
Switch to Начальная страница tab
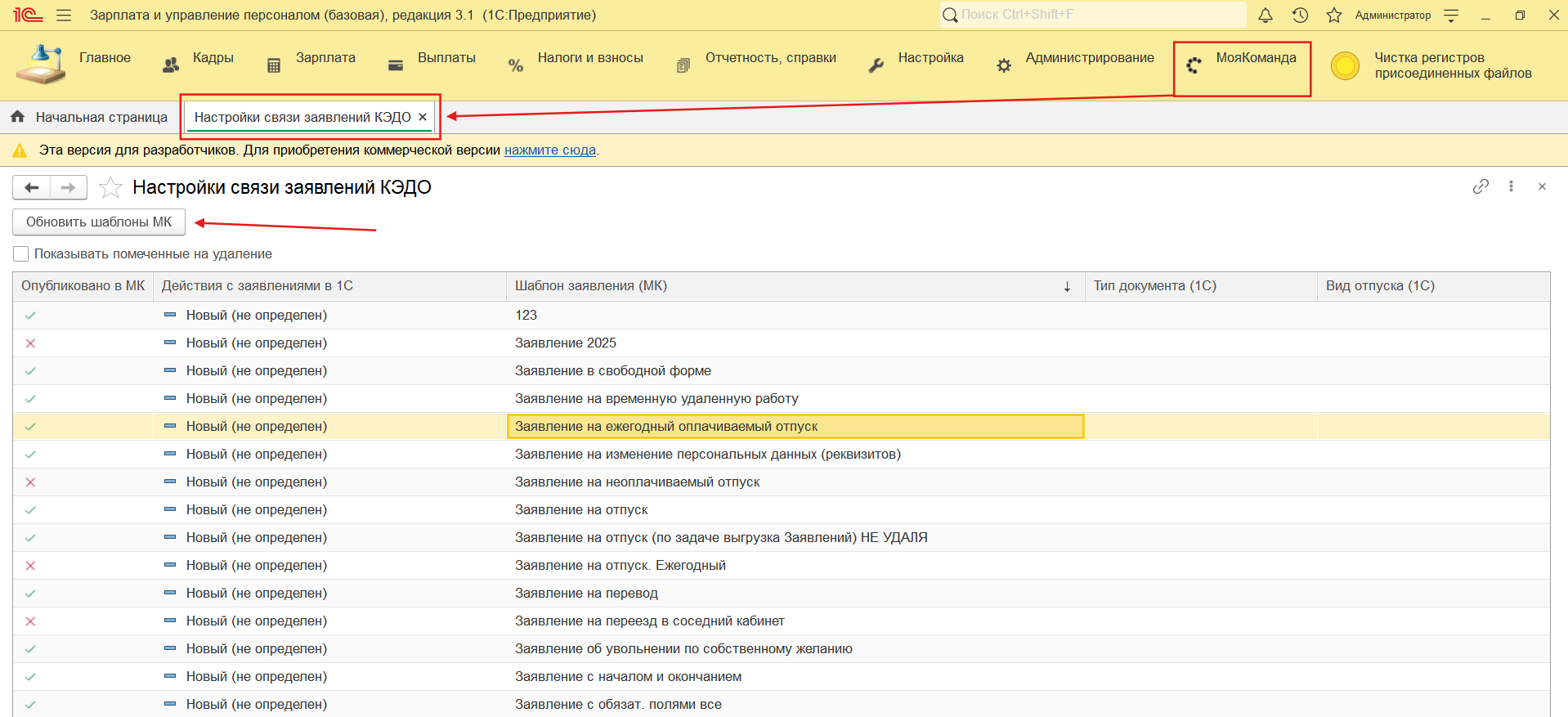pyautogui.click(x=101, y=117)
